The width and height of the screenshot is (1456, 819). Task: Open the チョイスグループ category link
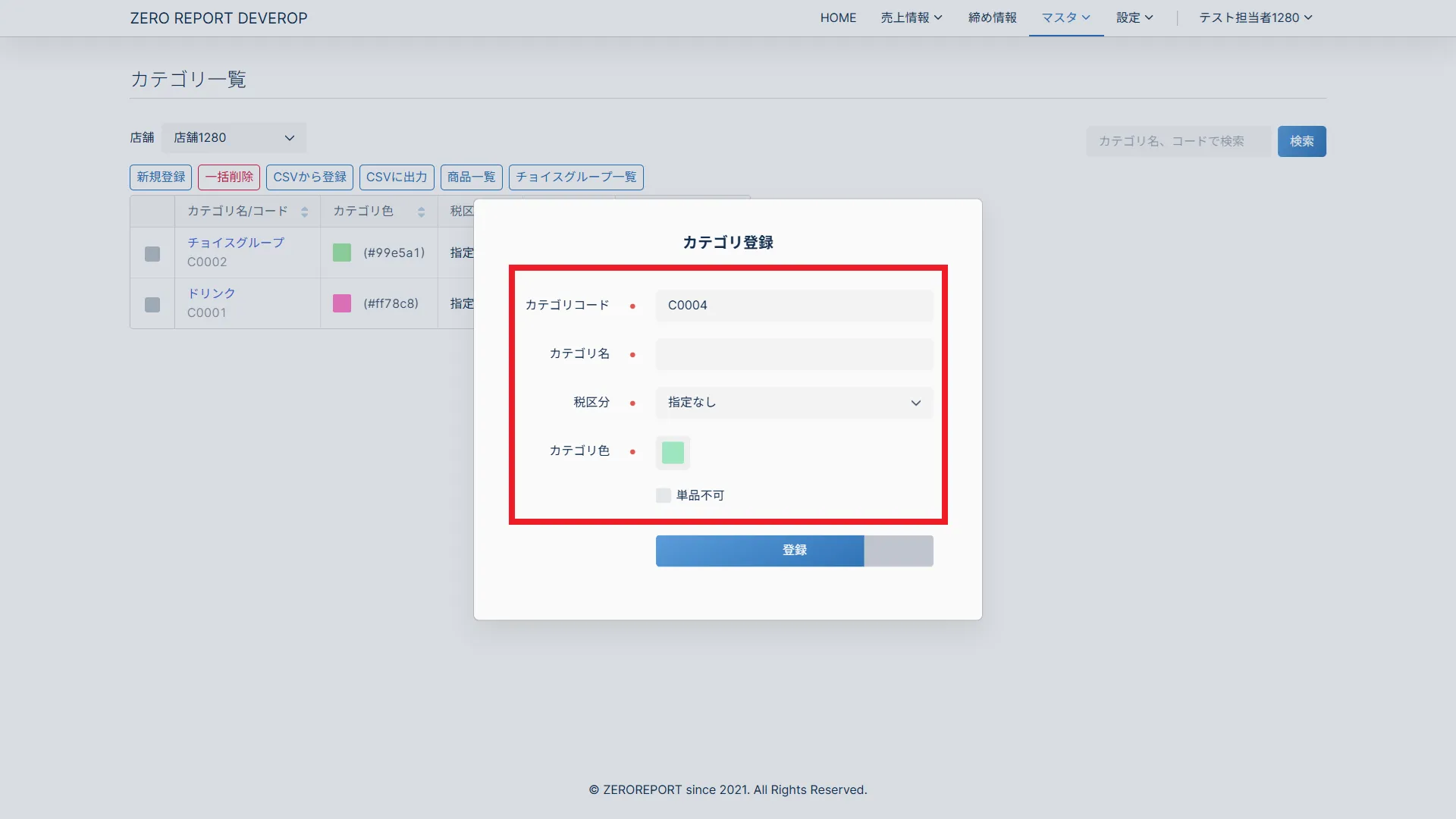[236, 243]
